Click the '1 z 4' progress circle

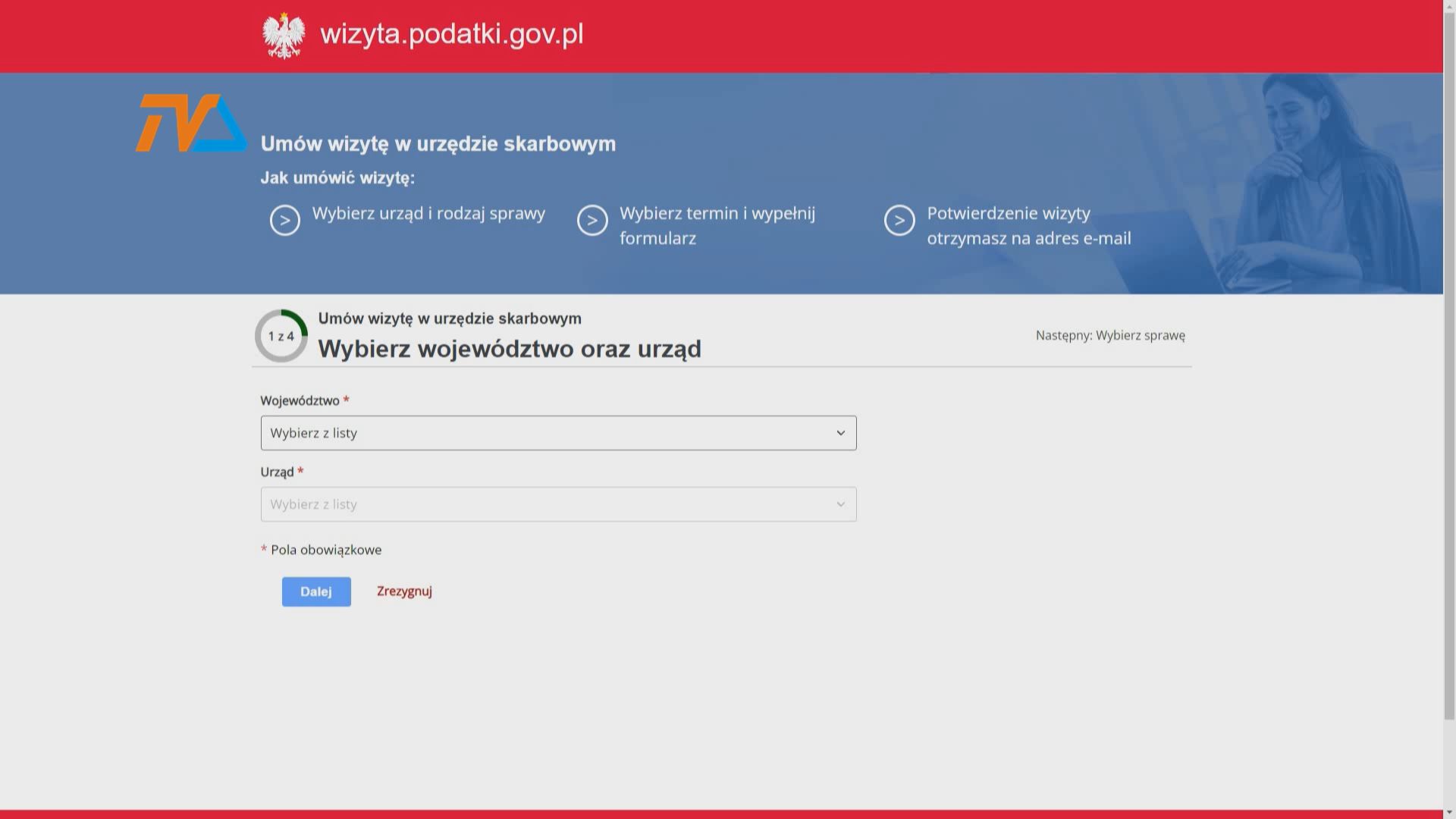281,336
